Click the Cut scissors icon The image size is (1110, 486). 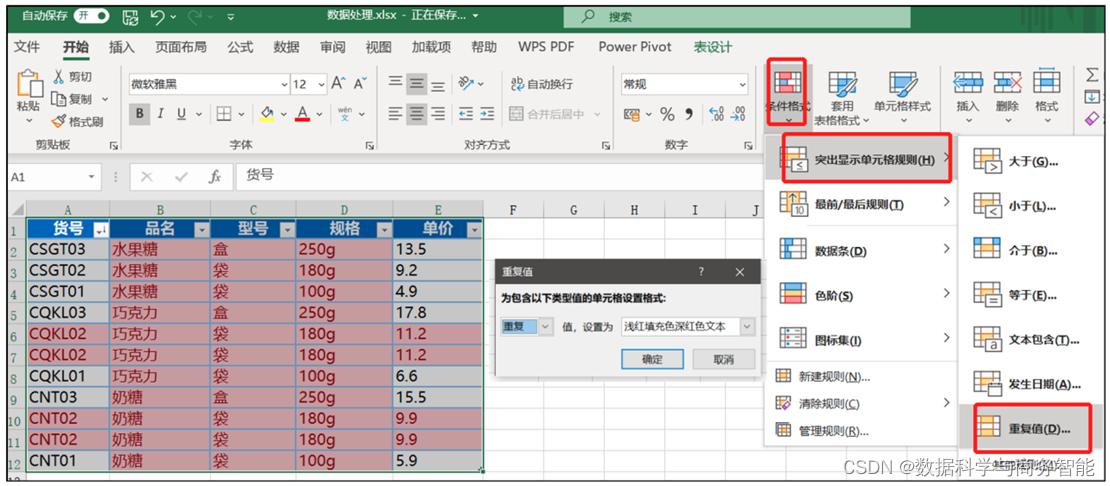59,76
